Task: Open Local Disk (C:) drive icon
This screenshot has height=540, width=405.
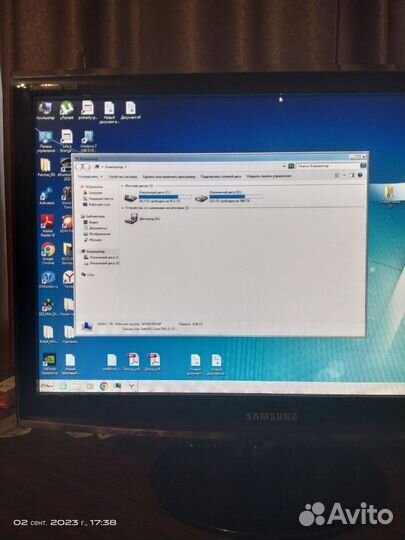Action: pyautogui.click(x=131, y=198)
